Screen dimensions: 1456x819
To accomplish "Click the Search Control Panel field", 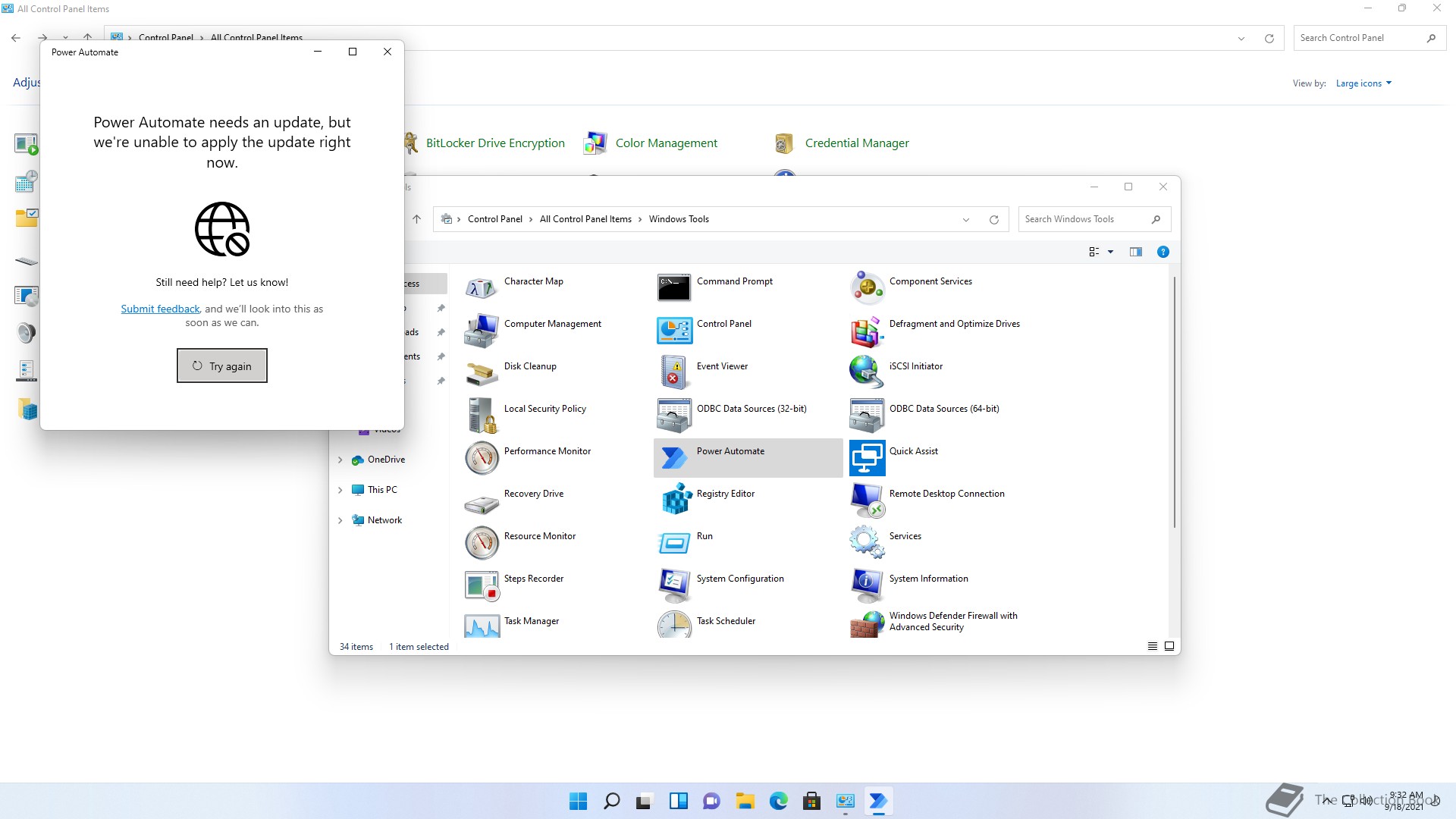I will [x=1370, y=38].
